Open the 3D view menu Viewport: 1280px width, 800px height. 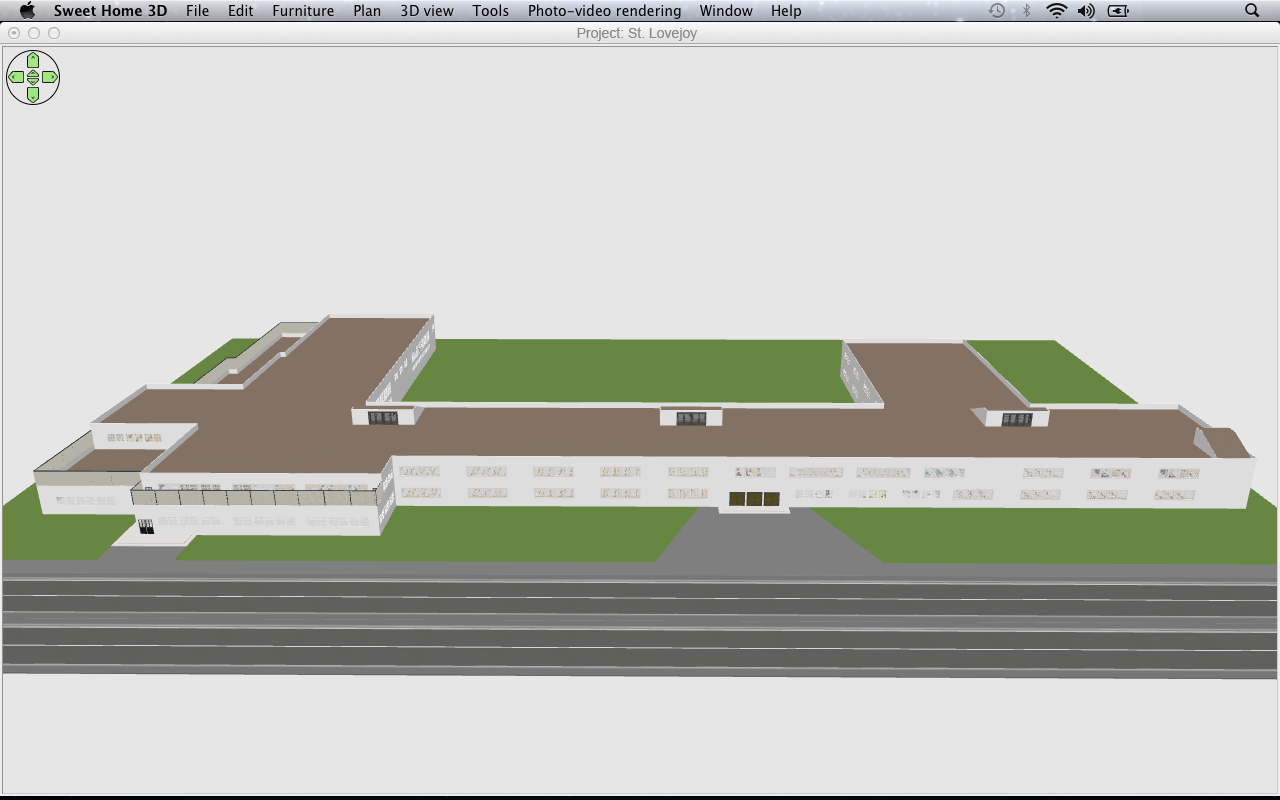[x=426, y=11]
